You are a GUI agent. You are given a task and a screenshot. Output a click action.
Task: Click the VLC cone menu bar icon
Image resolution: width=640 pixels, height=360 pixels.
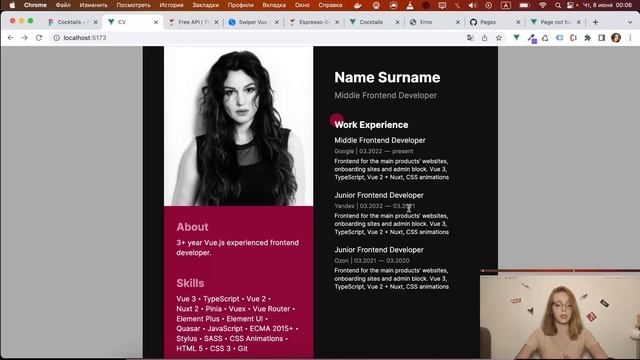[x=409, y=5]
